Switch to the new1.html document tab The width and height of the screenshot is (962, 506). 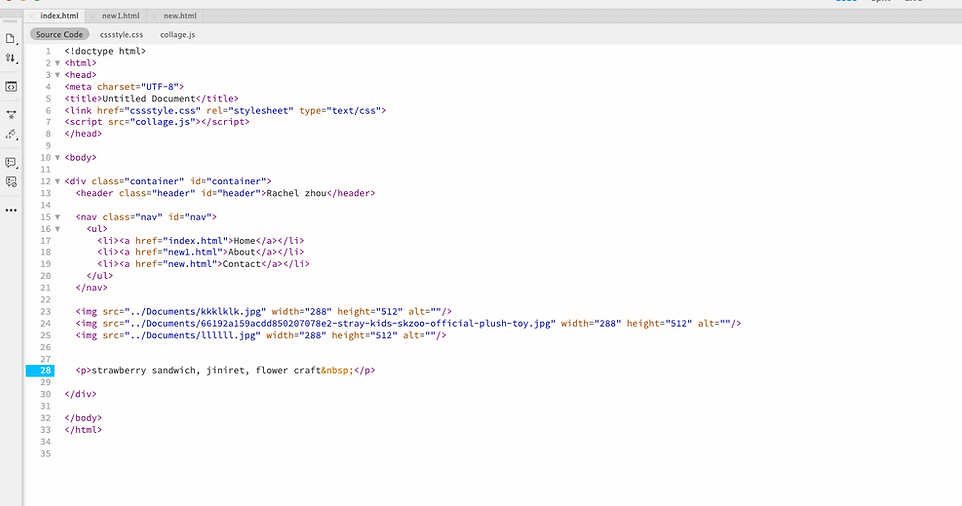pyautogui.click(x=120, y=16)
